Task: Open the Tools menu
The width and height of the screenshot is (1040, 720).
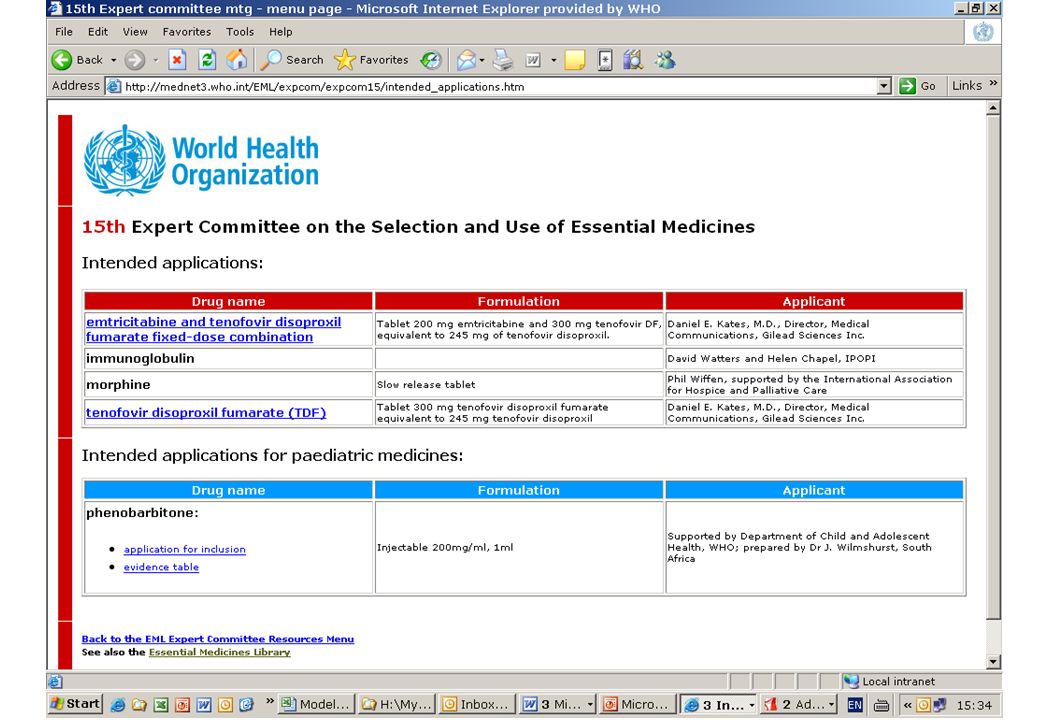Action: (239, 32)
